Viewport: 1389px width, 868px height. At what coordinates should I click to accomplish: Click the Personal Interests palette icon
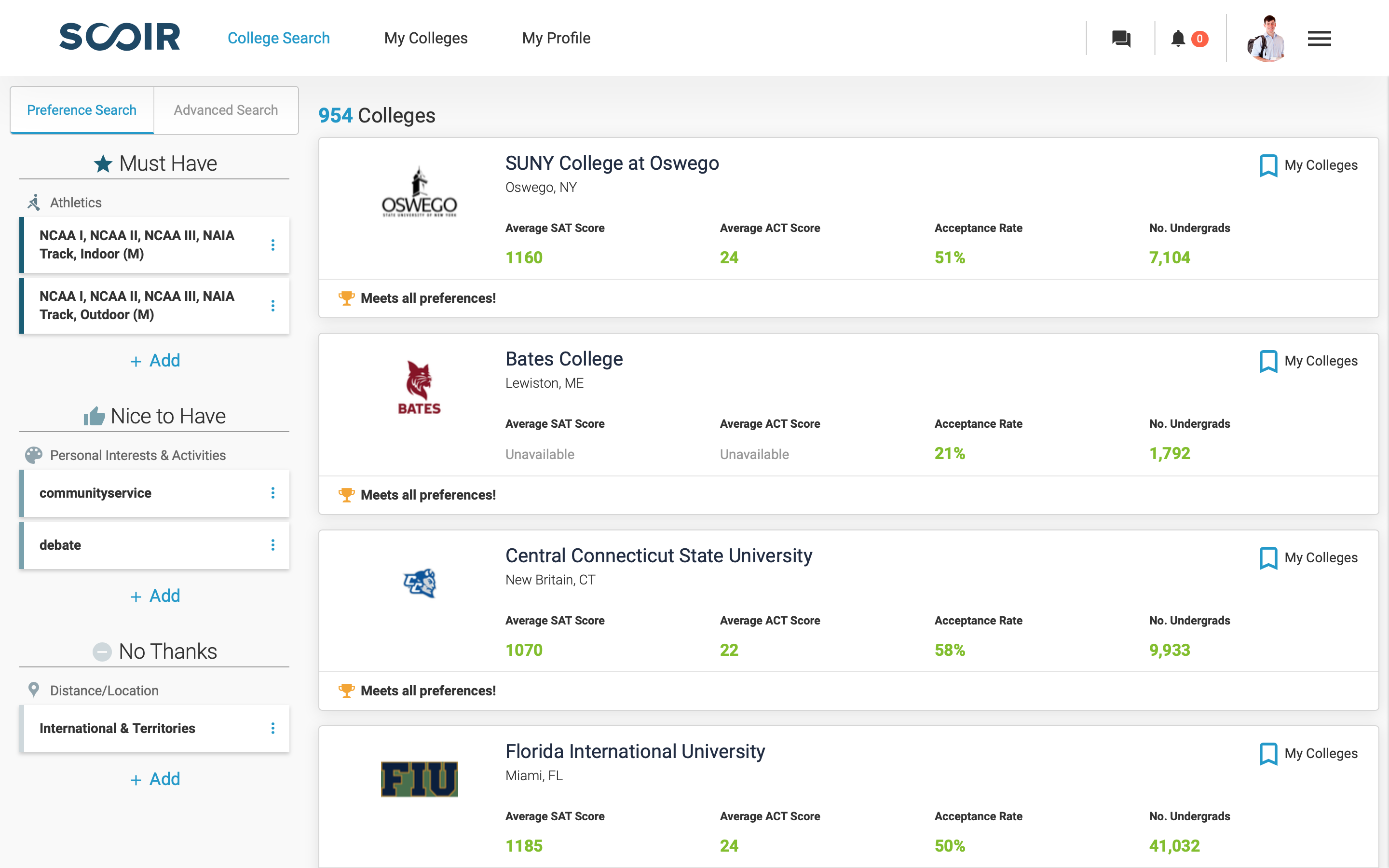(x=34, y=455)
